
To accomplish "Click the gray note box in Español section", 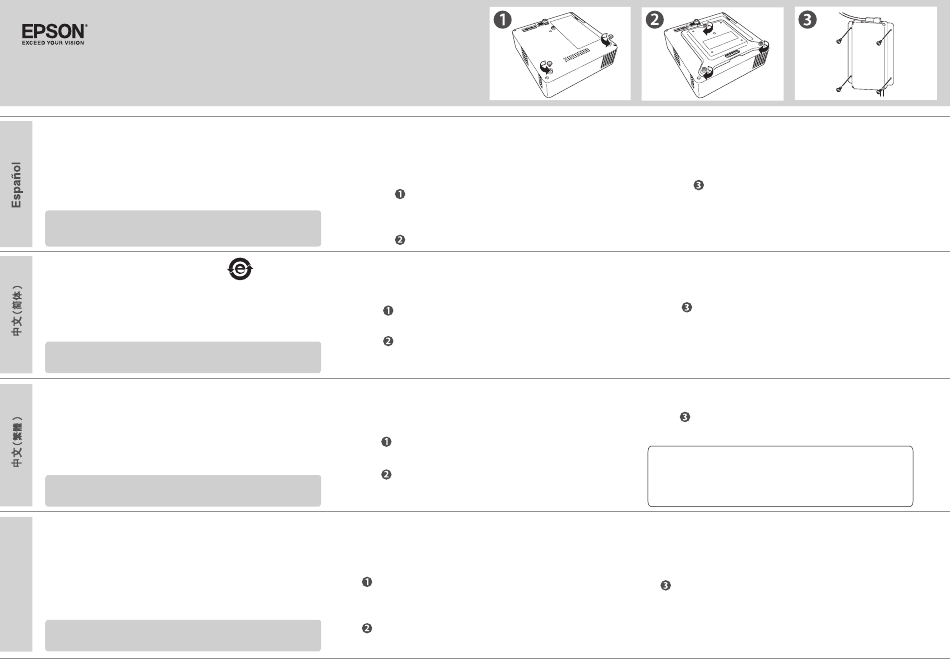I will 183,228.
